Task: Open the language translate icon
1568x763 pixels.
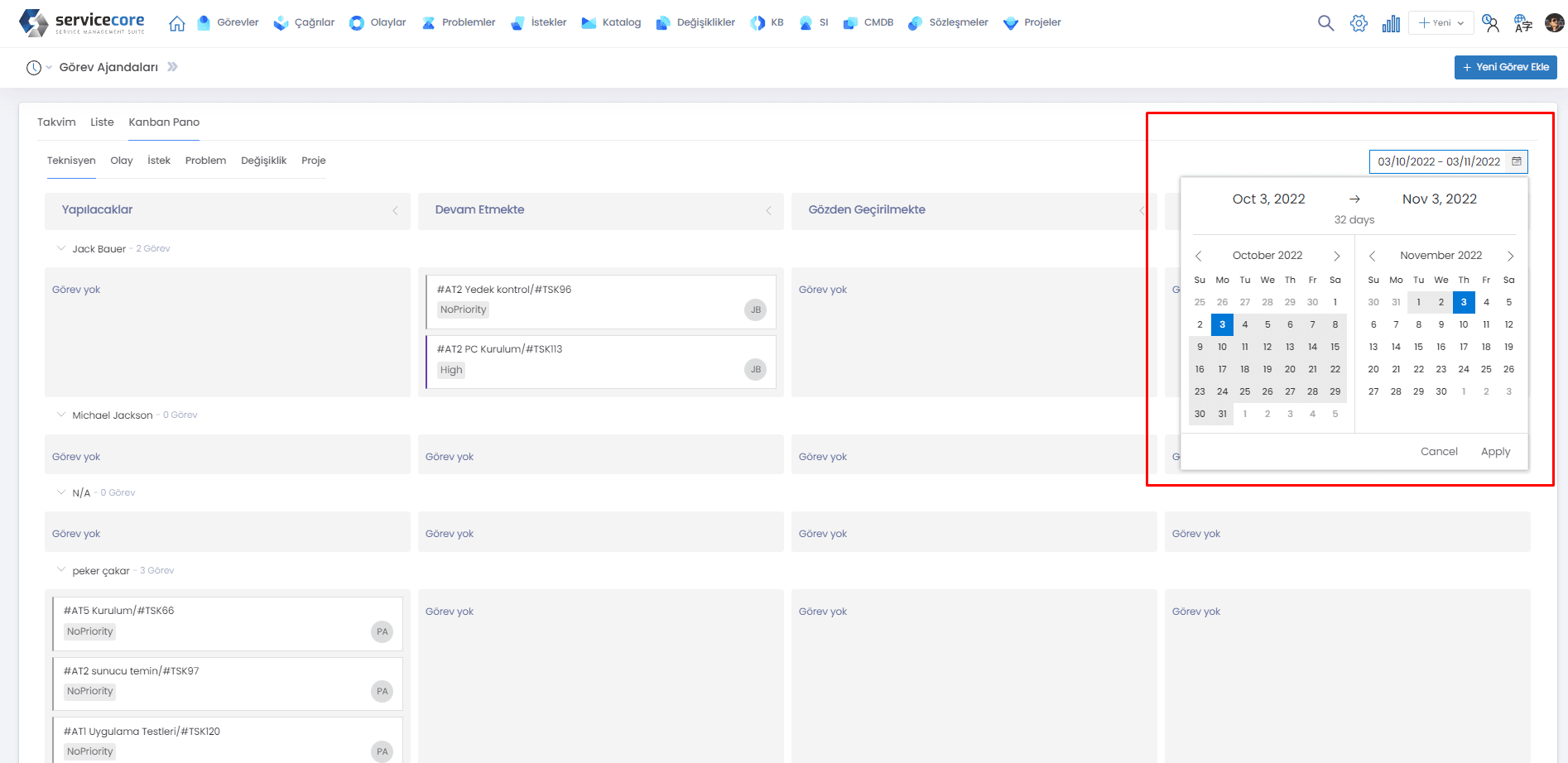Action: (1522, 23)
